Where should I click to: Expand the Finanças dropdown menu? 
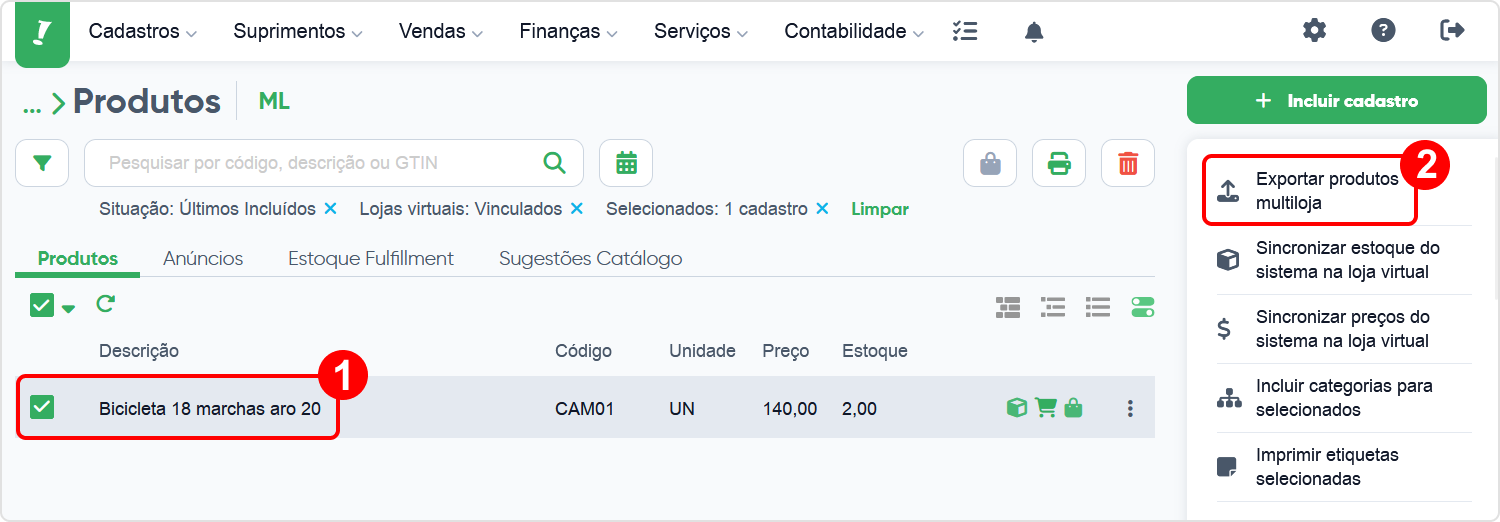click(569, 32)
